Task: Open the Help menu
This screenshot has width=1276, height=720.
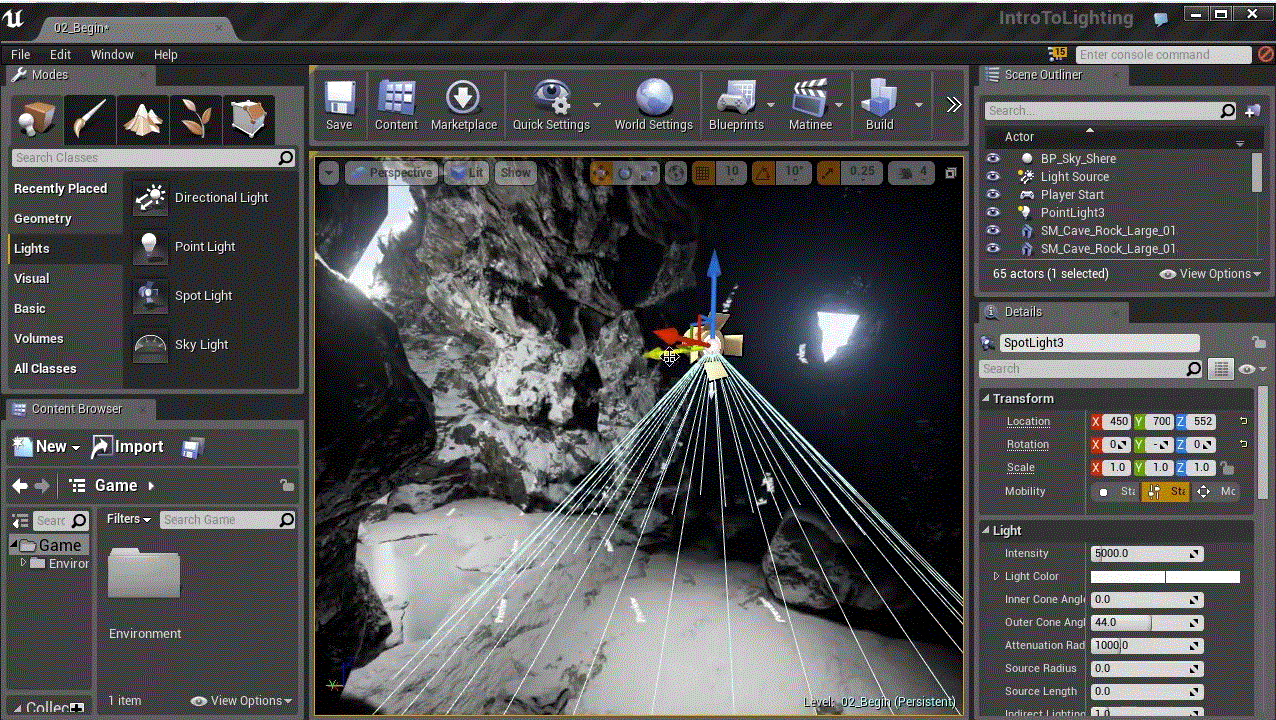Action: click(165, 55)
